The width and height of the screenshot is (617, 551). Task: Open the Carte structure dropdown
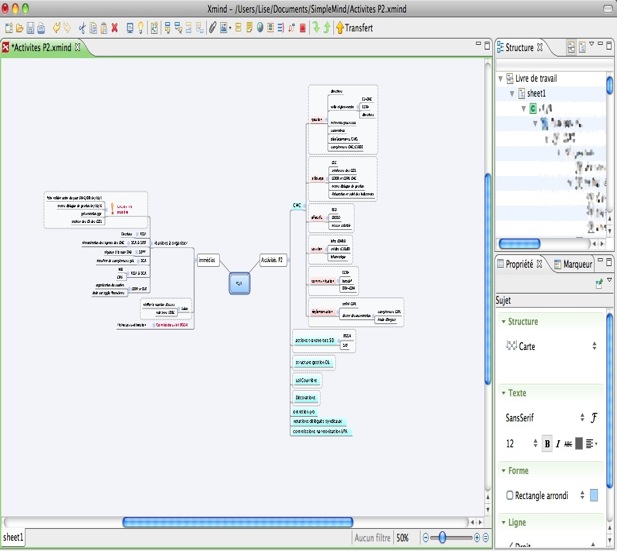coord(595,345)
